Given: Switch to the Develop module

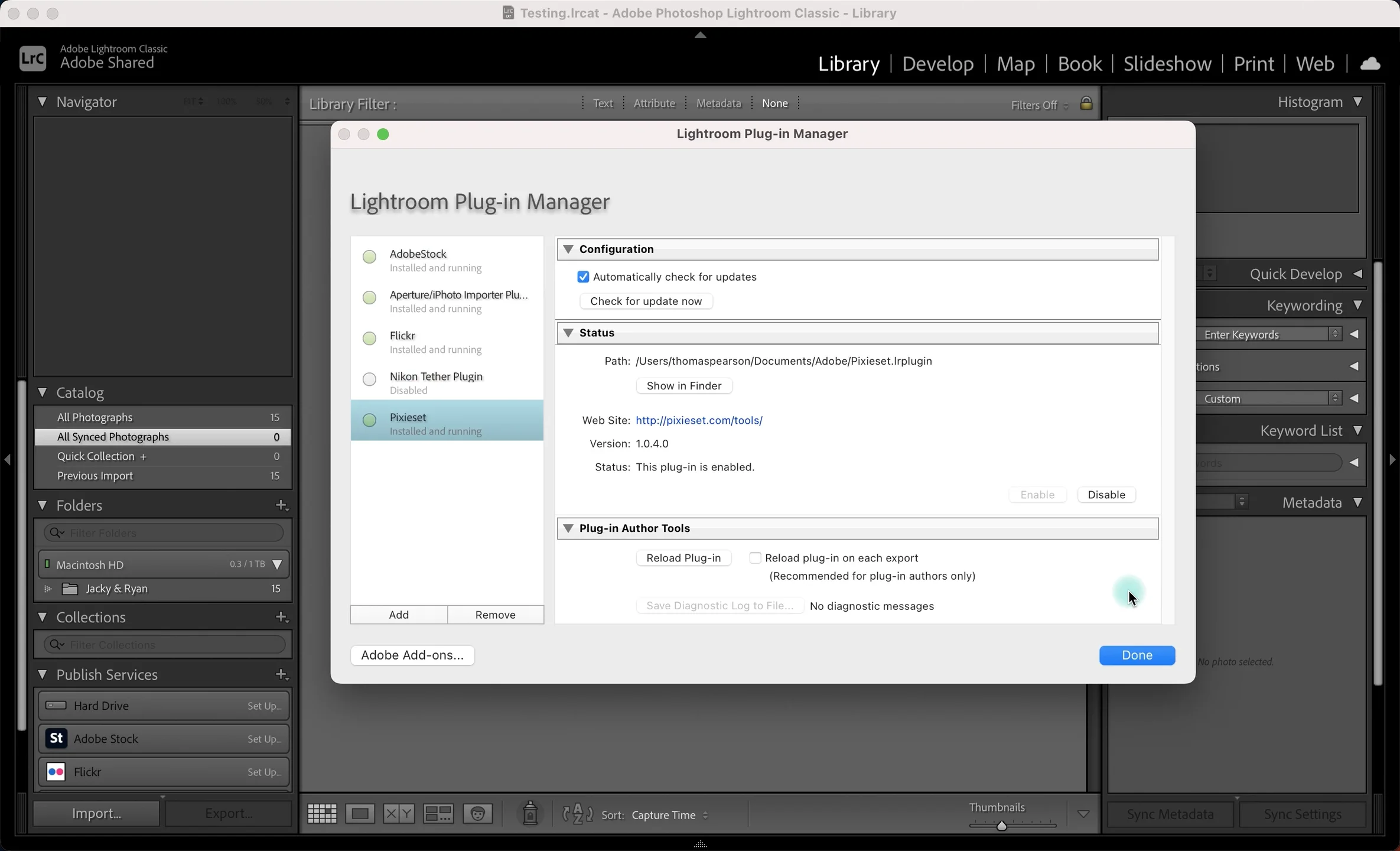Looking at the screenshot, I should coord(937,64).
